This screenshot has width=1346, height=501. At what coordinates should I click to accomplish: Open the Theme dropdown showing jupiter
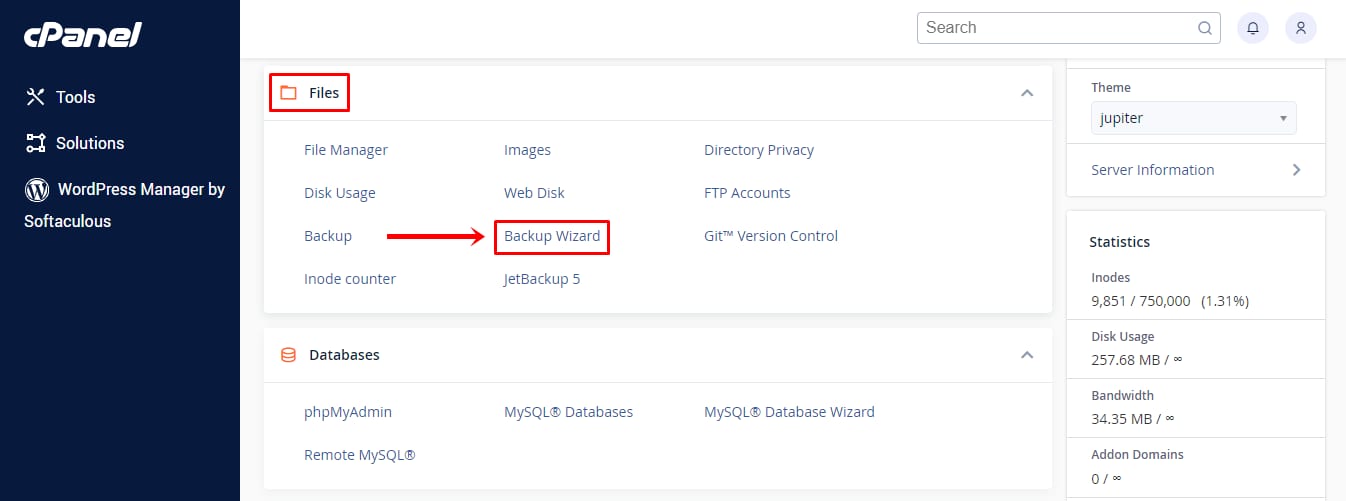(x=1193, y=118)
